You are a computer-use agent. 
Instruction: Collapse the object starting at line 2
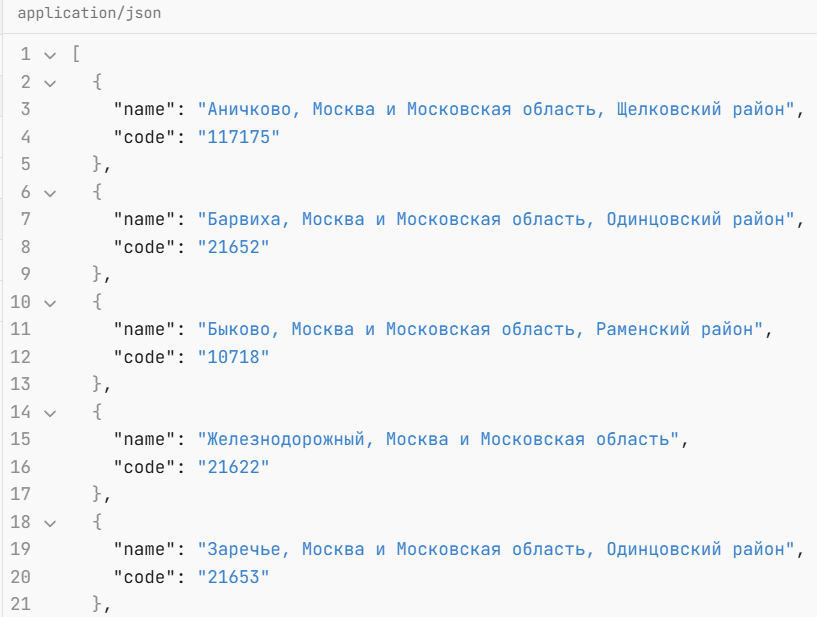point(50,82)
